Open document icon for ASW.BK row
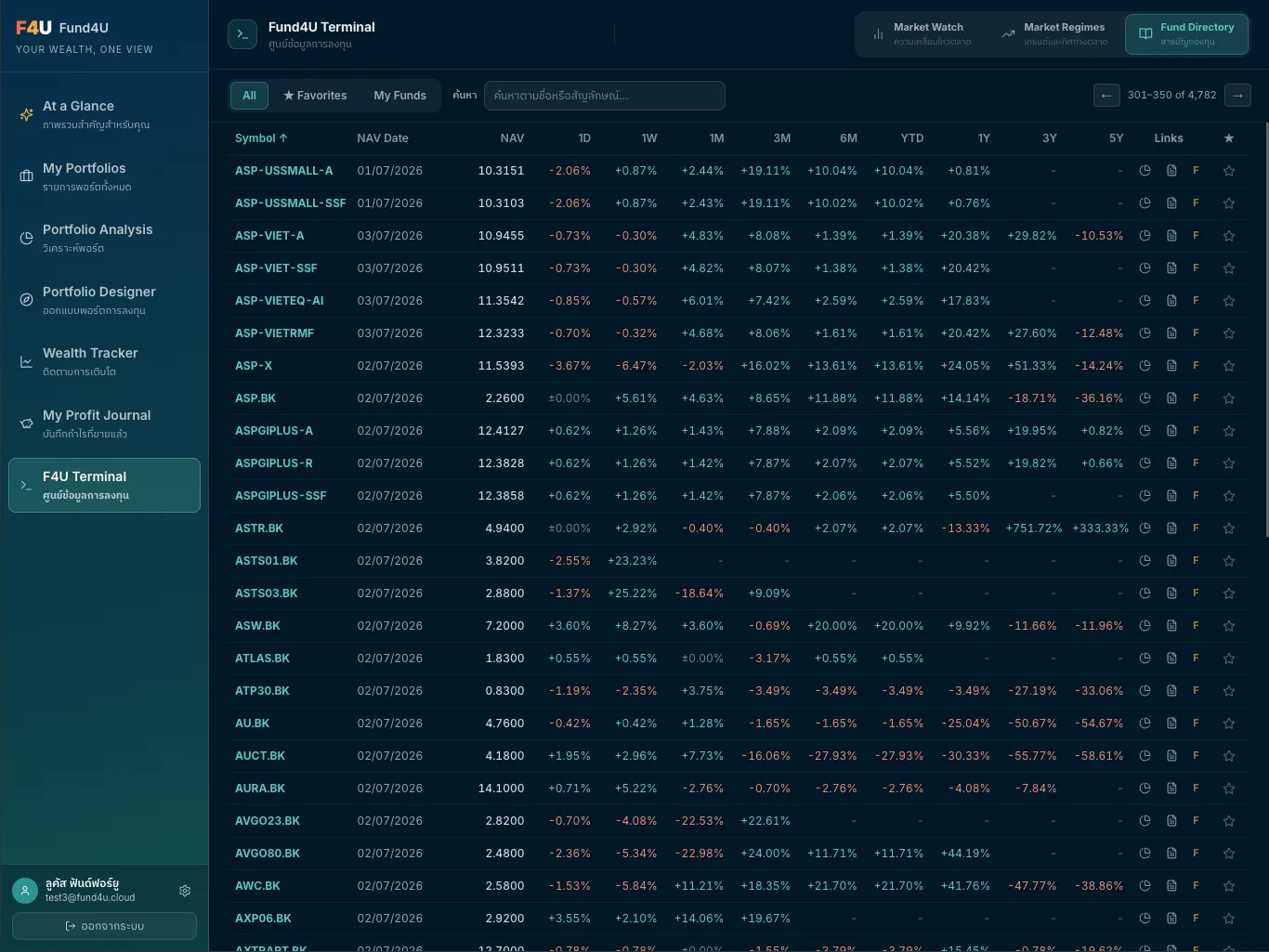The height and width of the screenshot is (952, 1269). (1171, 626)
